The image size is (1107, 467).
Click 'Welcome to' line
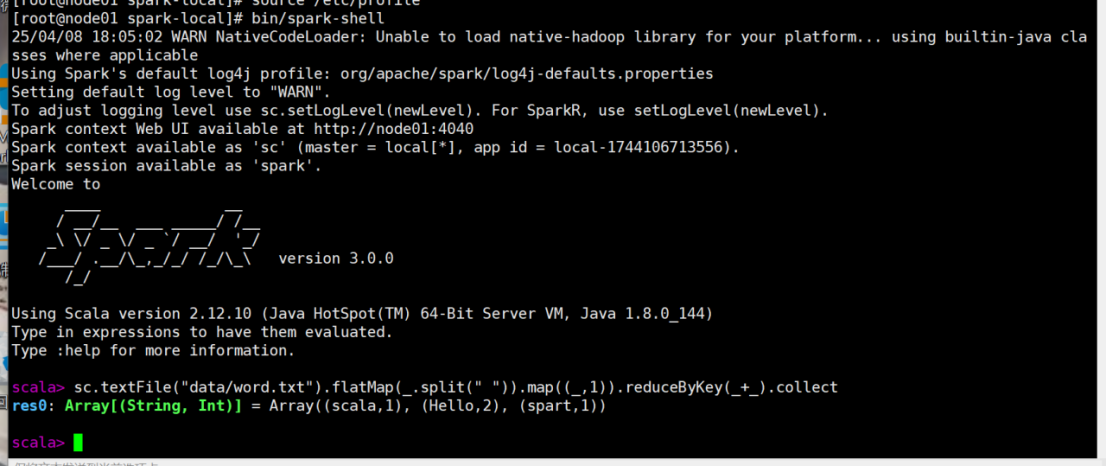56,185
